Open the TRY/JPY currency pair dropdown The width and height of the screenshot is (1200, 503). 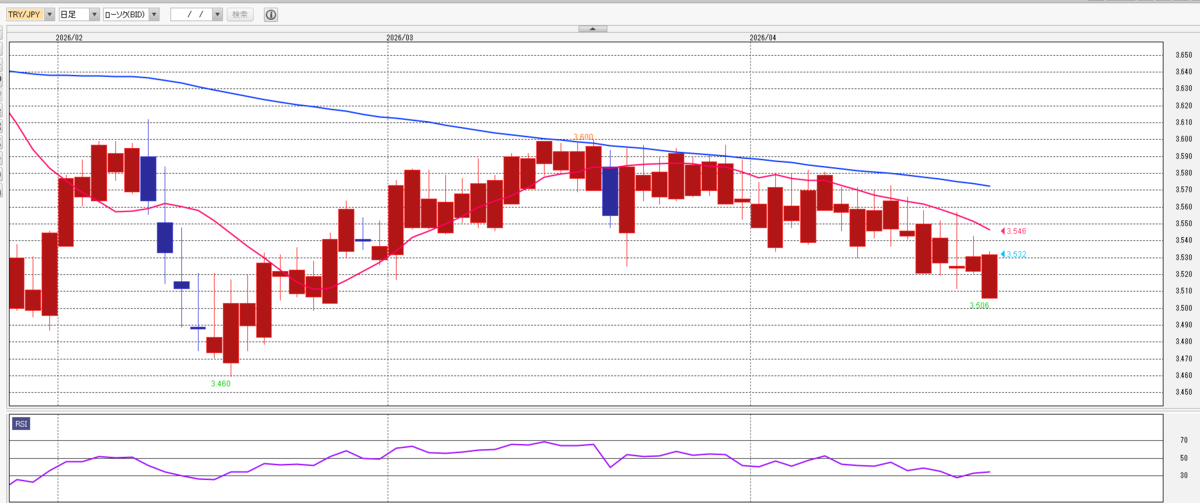[29, 15]
